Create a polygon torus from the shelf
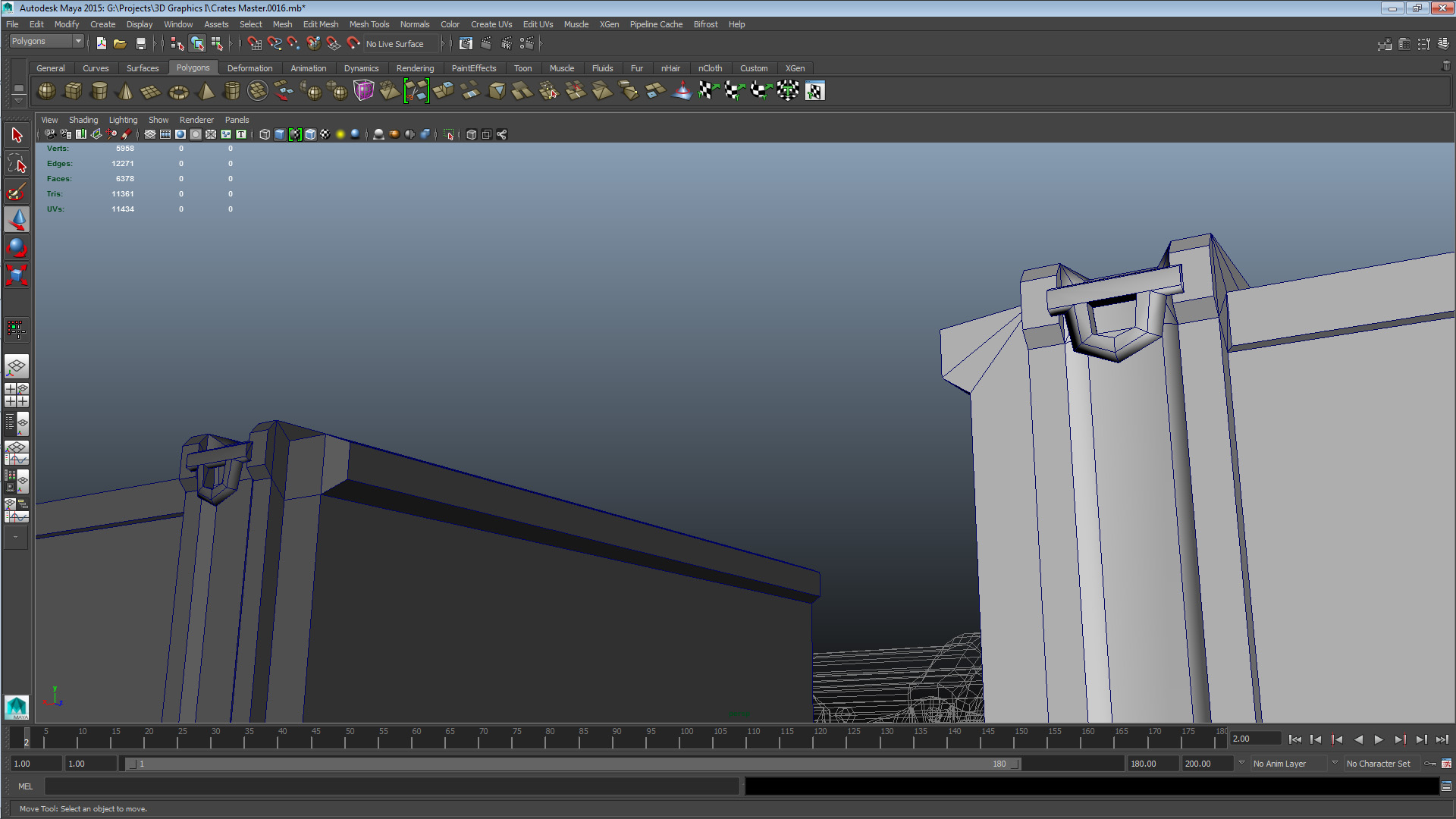 (178, 91)
